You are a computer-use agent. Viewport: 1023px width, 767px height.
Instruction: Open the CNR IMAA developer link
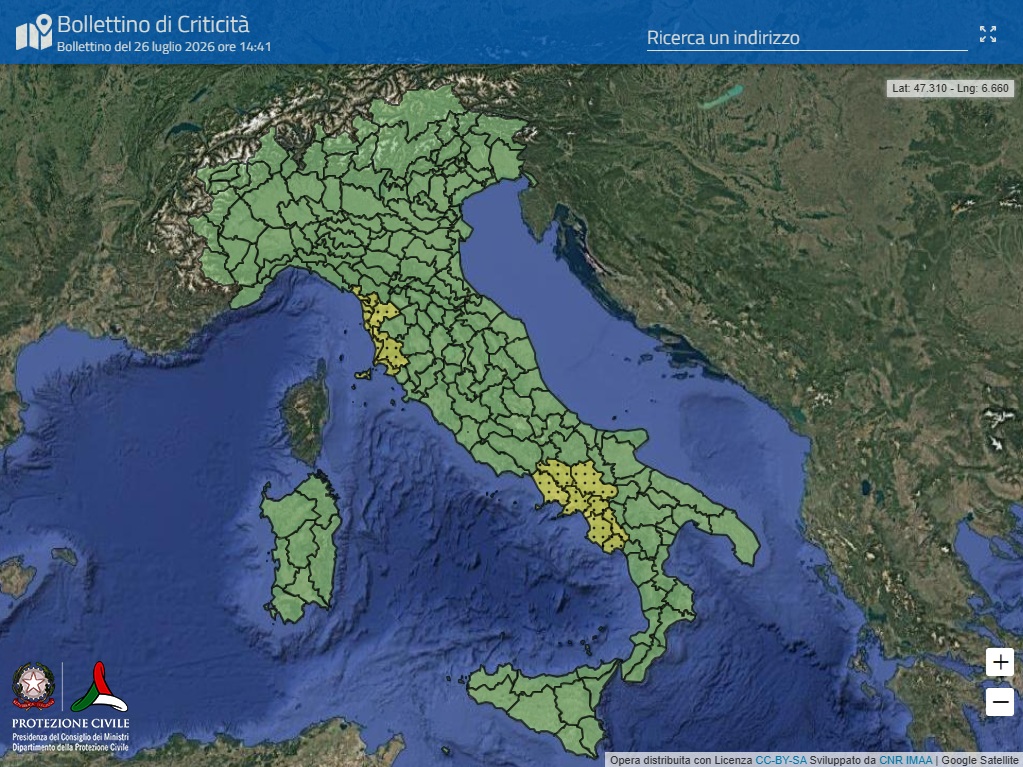point(906,760)
